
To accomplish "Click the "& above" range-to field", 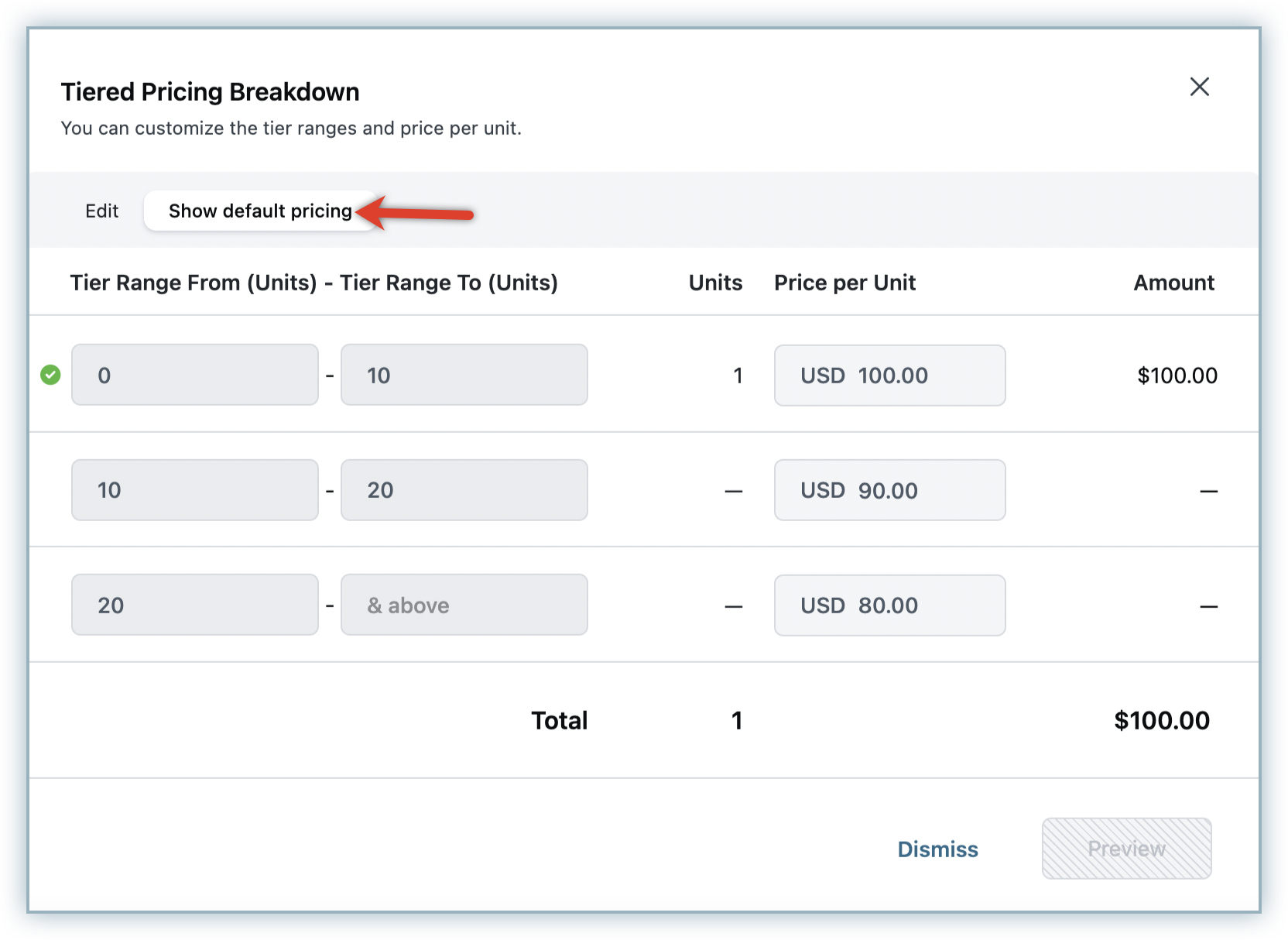I will point(464,605).
